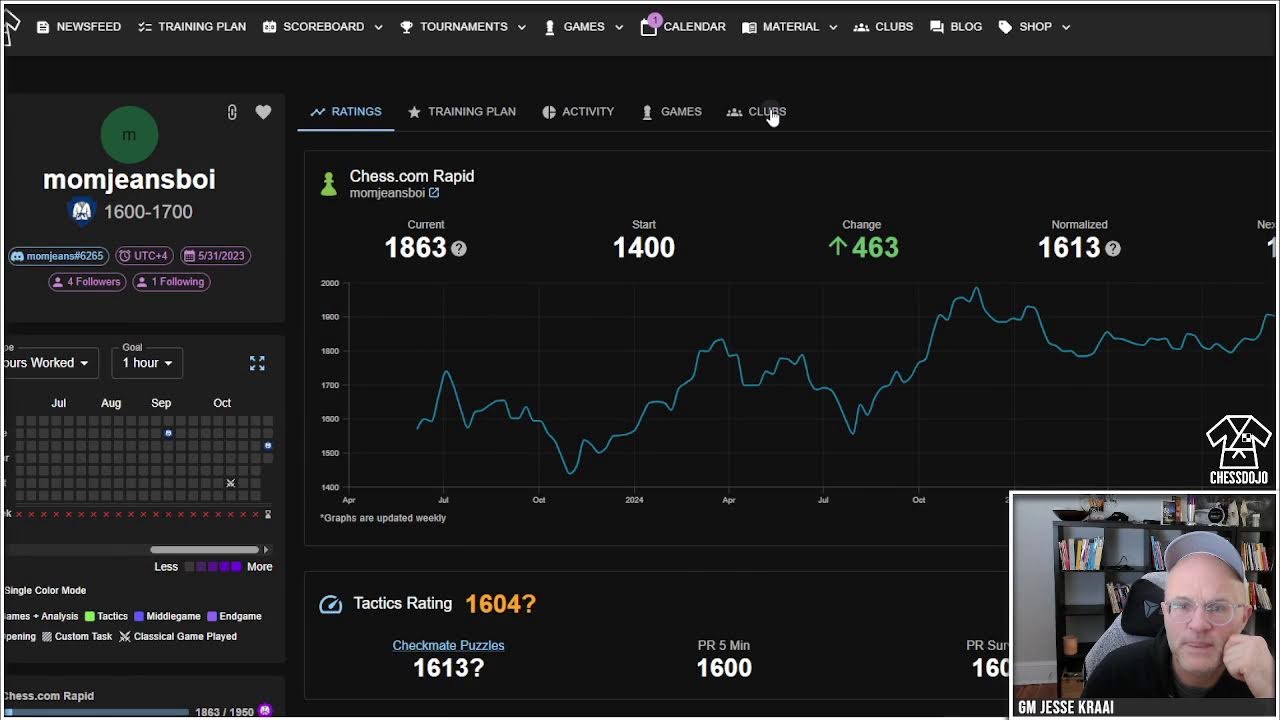Open the Goal 1 hour dropdown
The image size is (1280, 720).
(x=147, y=363)
